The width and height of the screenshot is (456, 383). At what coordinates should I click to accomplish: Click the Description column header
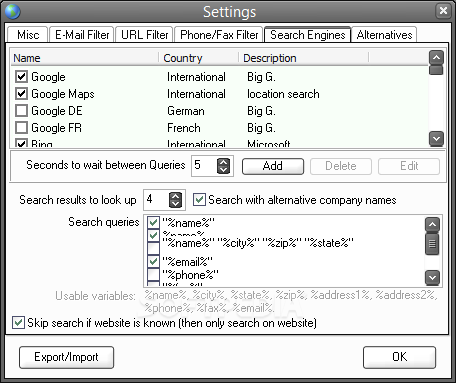[303, 58]
